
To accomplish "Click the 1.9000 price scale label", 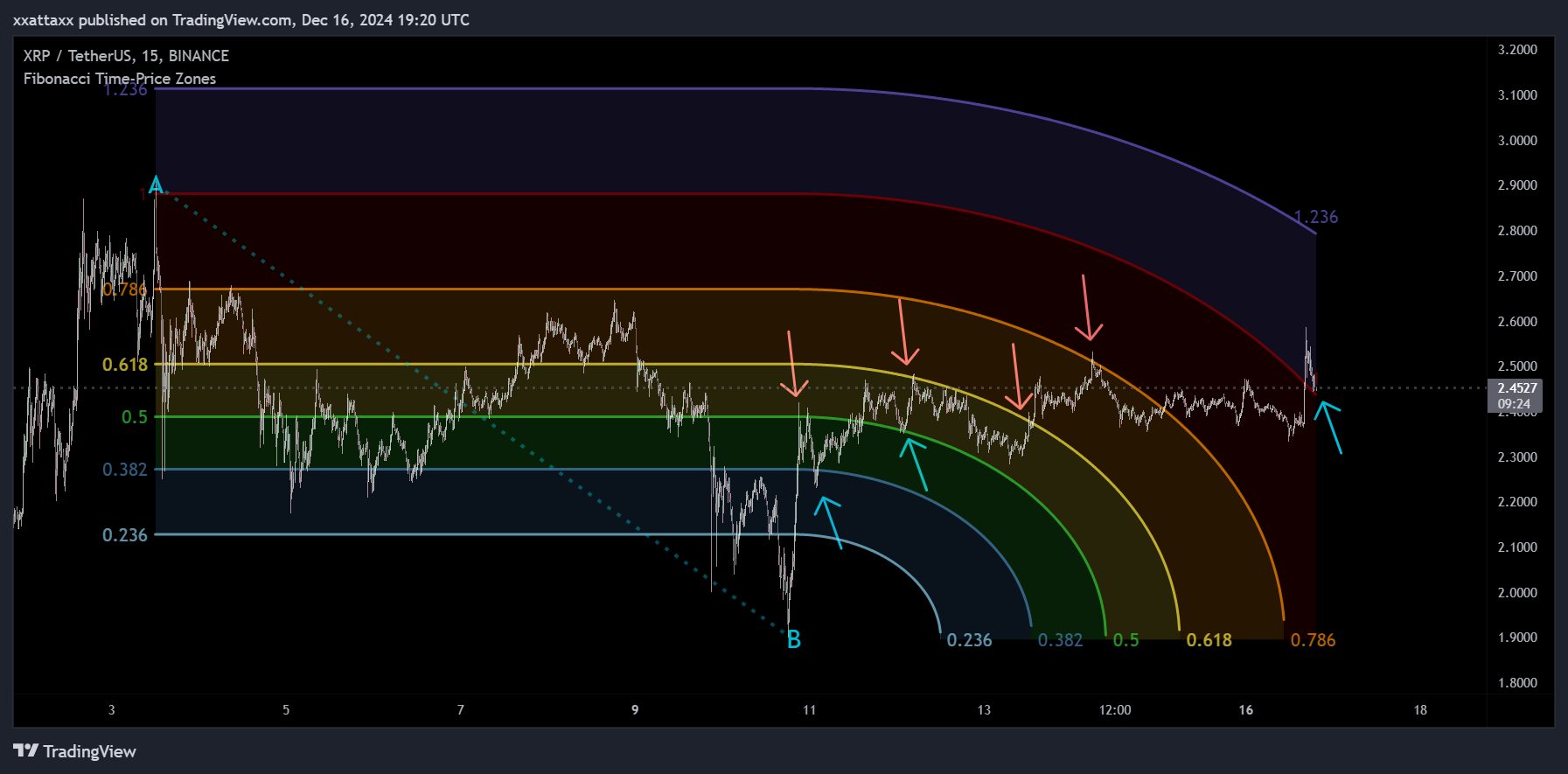I will pos(1517,638).
